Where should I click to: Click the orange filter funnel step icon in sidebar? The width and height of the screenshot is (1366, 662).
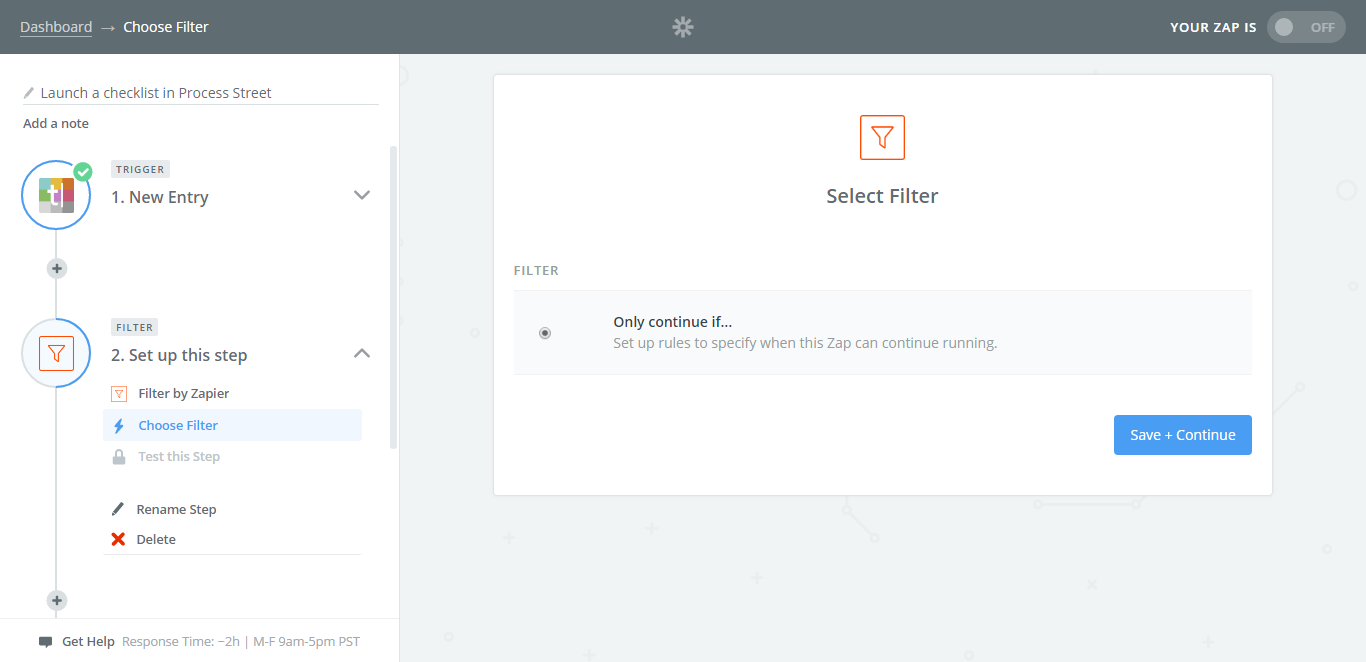coord(57,353)
